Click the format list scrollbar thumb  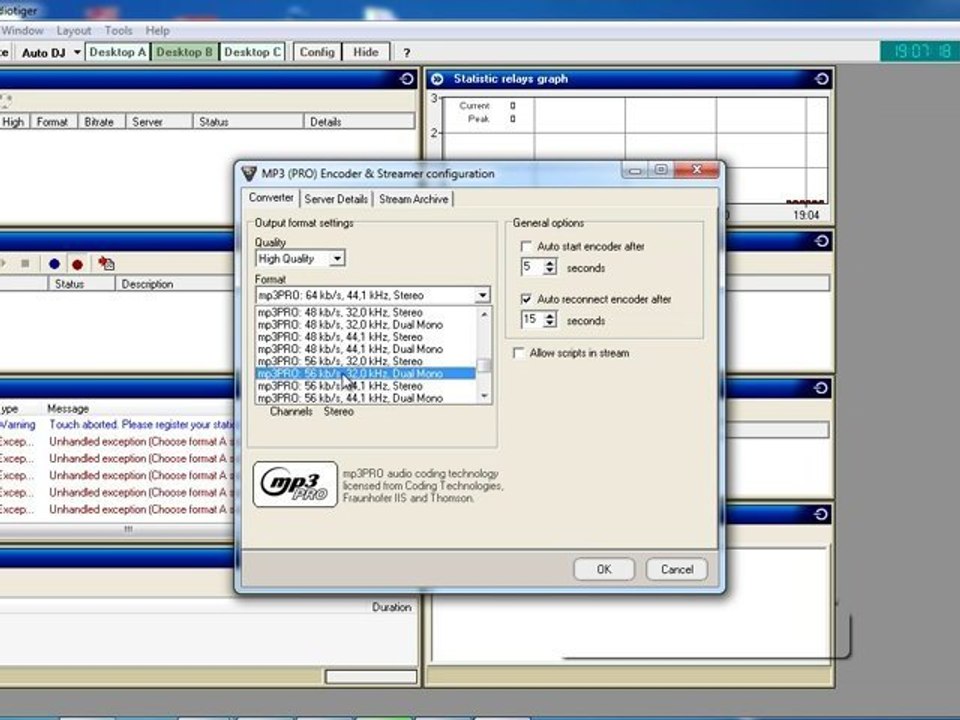[x=484, y=365]
